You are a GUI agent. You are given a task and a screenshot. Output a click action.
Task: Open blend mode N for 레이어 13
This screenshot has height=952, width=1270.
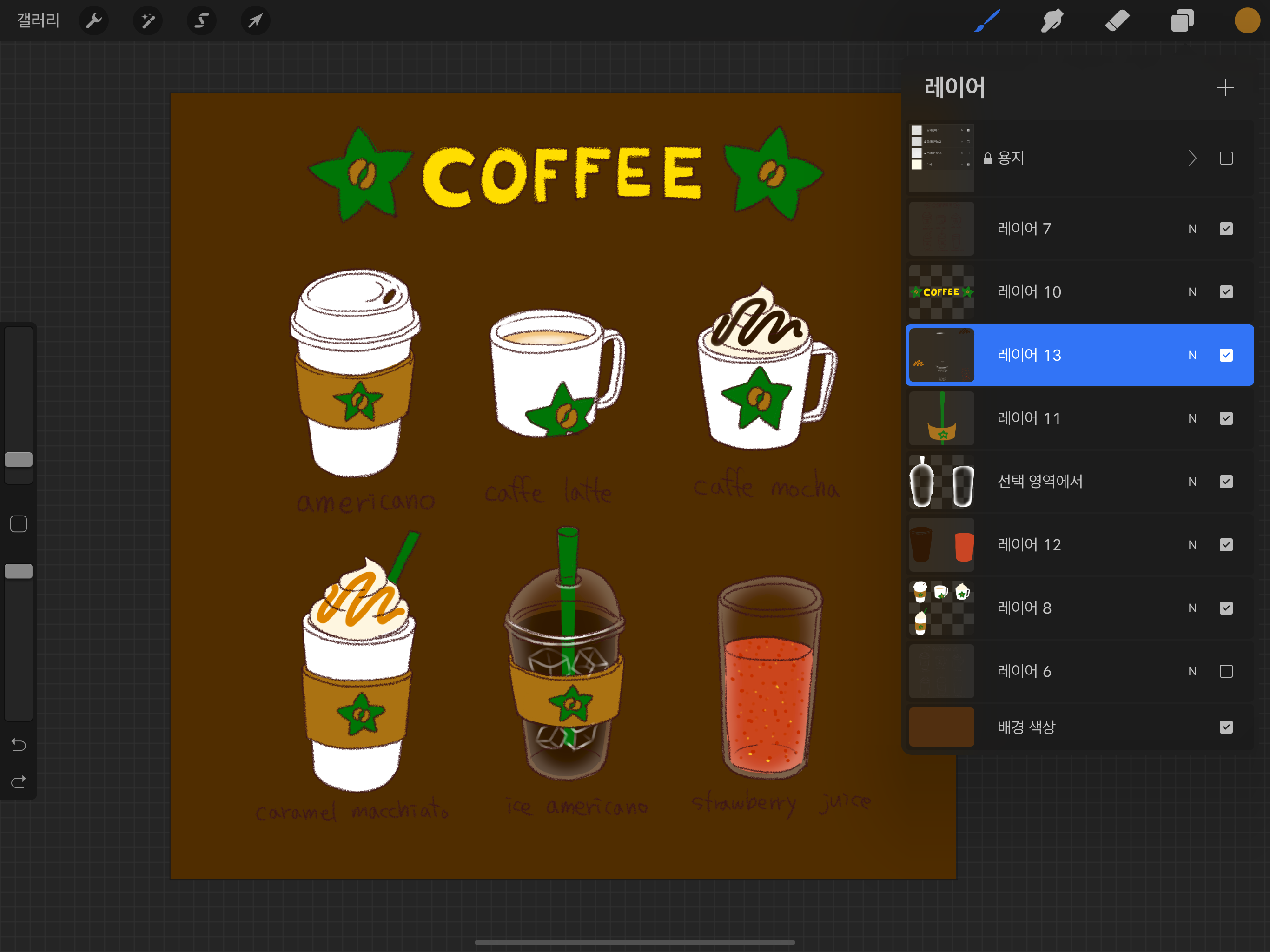click(x=1192, y=355)
